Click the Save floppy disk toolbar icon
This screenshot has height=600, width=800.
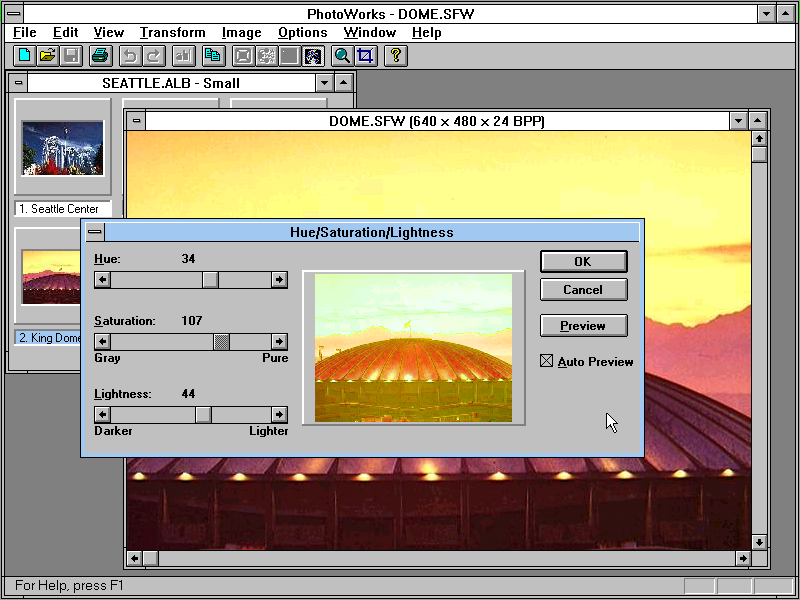71,56
